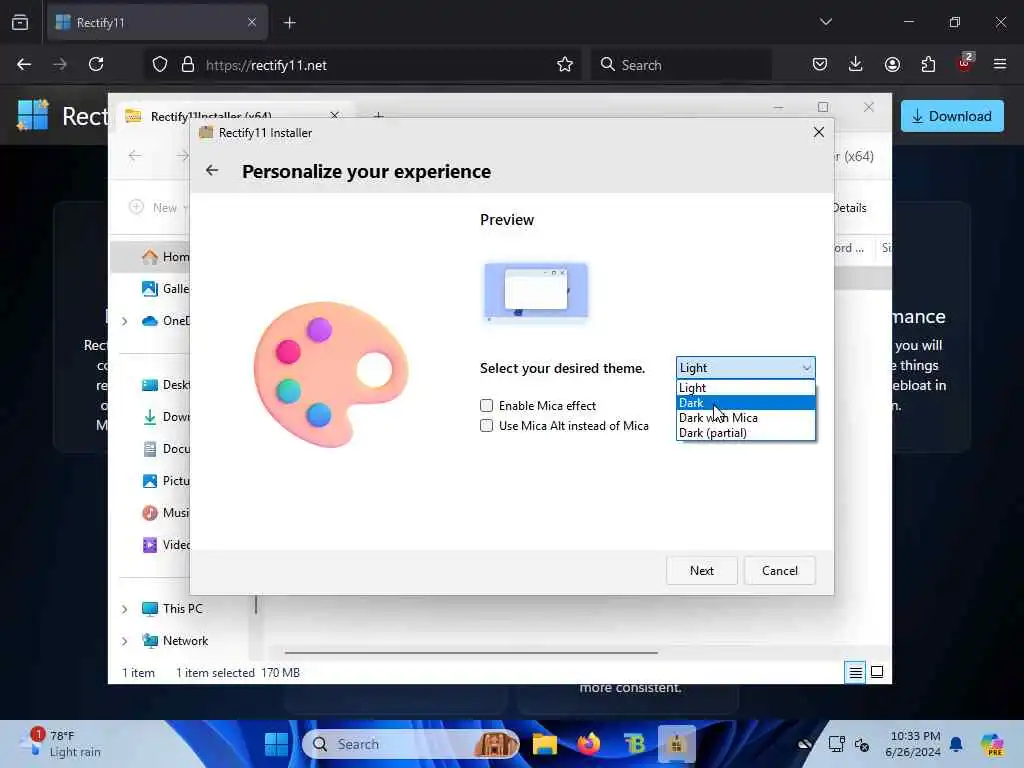The image size is (1024, 768).
Task: Open Firefox extensions puzzle icon
Action: [928, 64]
